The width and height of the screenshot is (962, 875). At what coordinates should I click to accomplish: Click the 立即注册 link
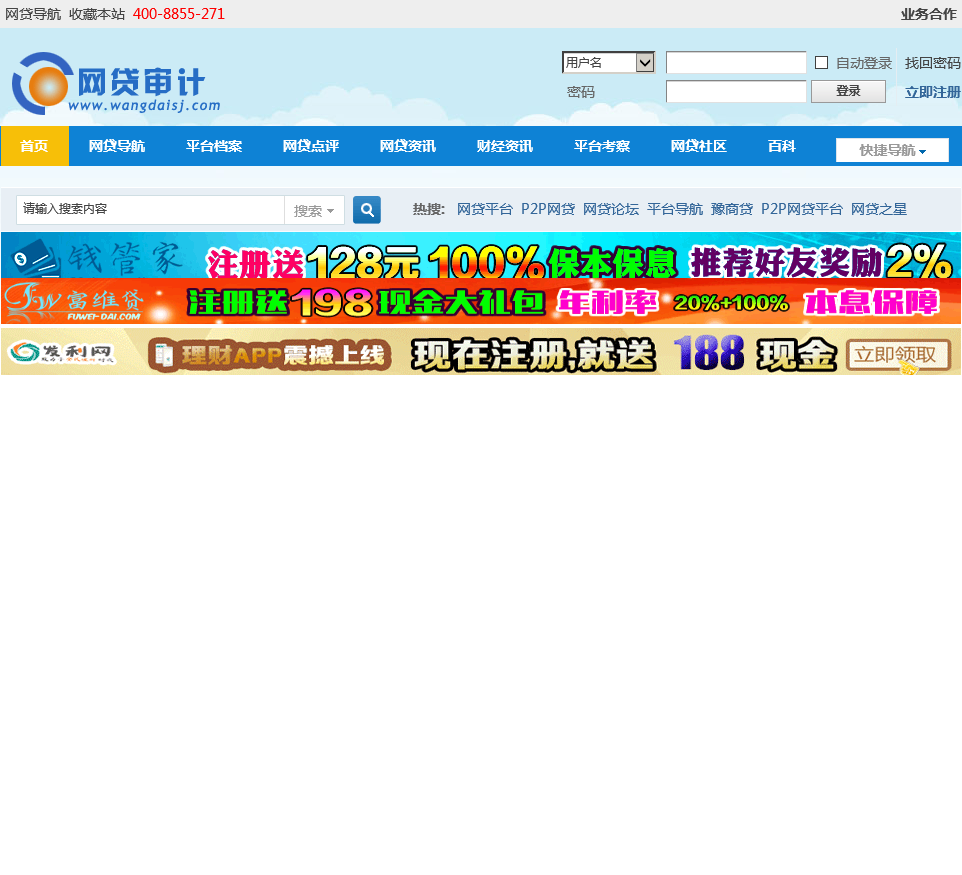pyautogui.click(x=933, y=92)
